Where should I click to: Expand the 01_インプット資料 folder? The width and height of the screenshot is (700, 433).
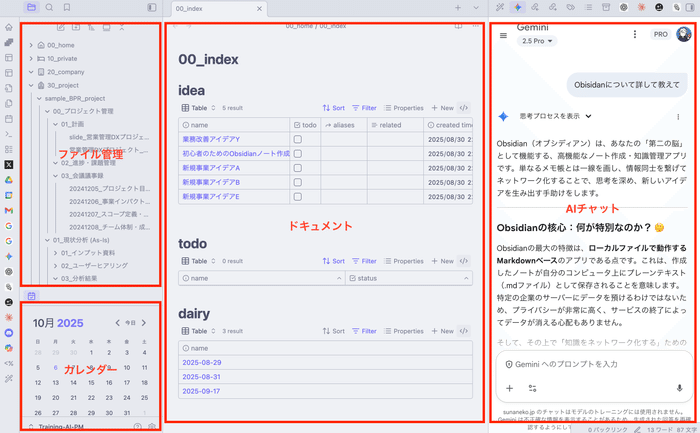coord(55,253)
